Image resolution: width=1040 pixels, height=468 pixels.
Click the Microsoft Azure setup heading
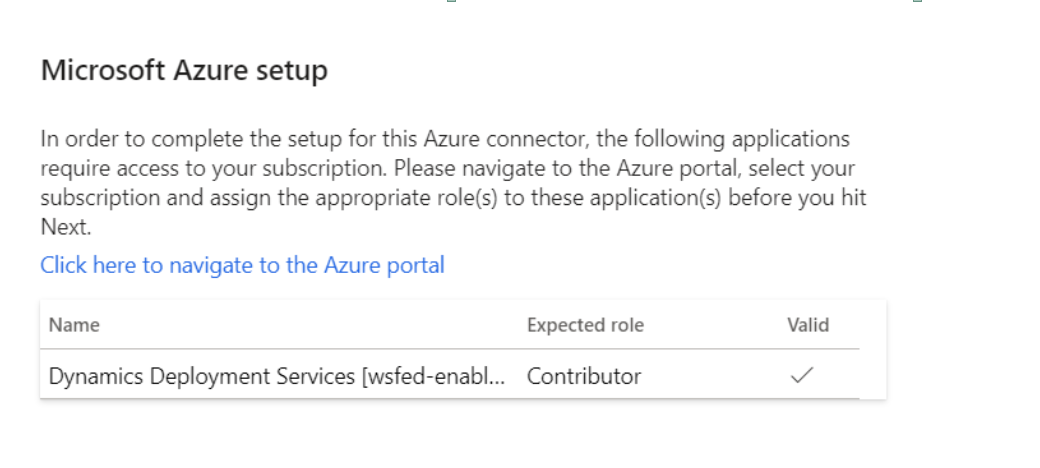click(184, 71)
